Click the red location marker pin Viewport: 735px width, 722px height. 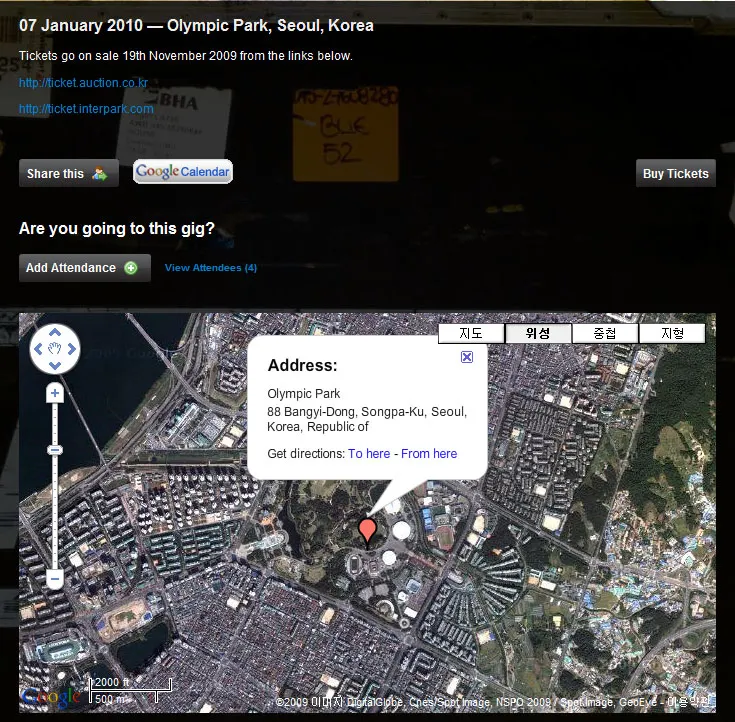click(x=367, y=529)
